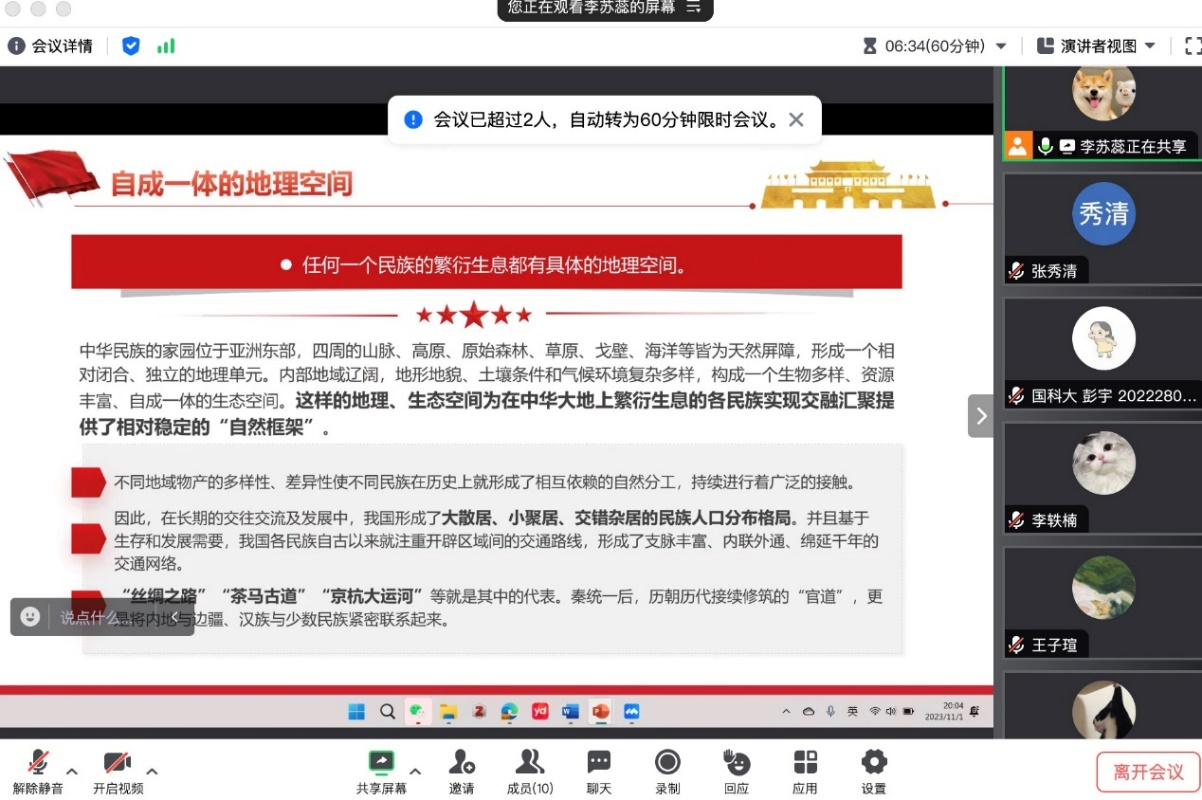Collapse the participant panel with side arrow

980,416
